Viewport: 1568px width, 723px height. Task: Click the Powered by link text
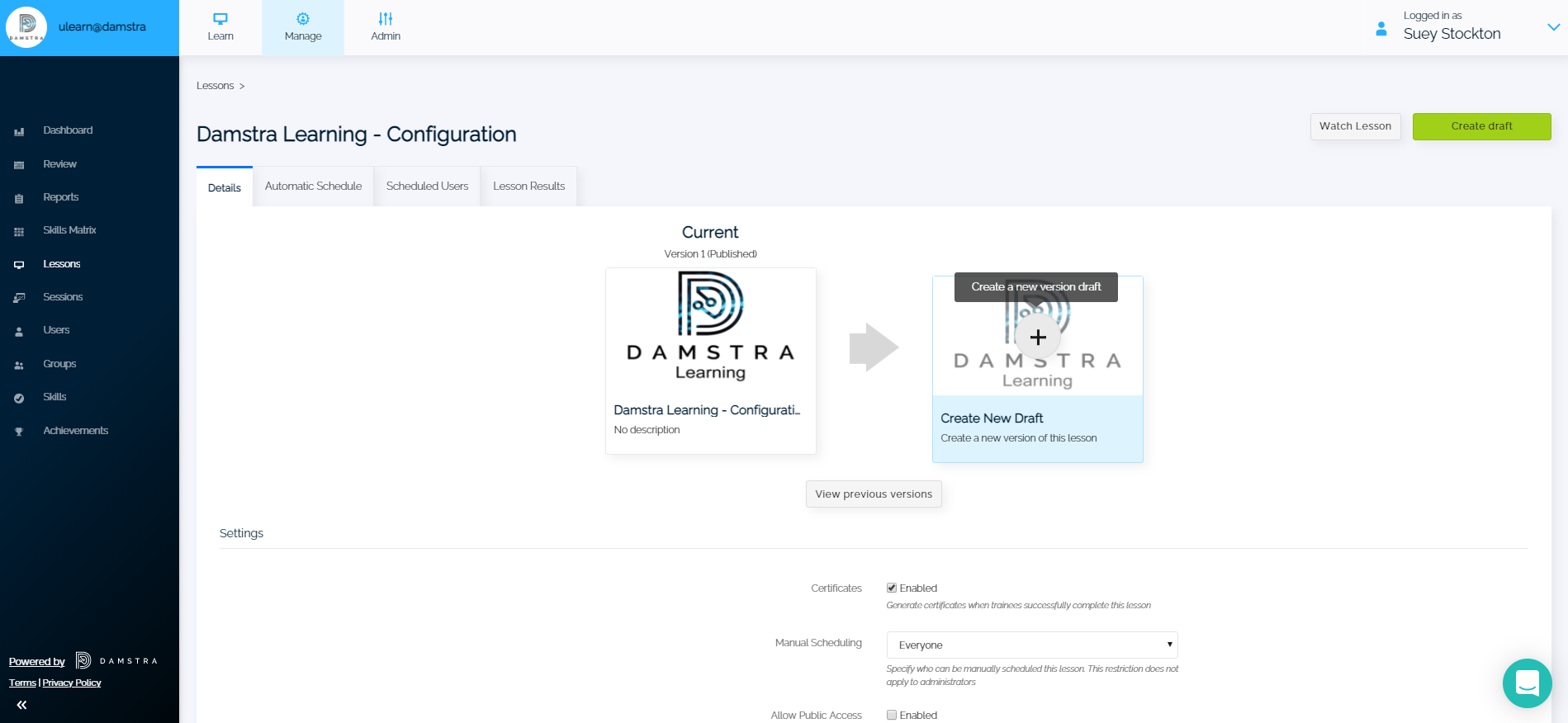point(37,662)
